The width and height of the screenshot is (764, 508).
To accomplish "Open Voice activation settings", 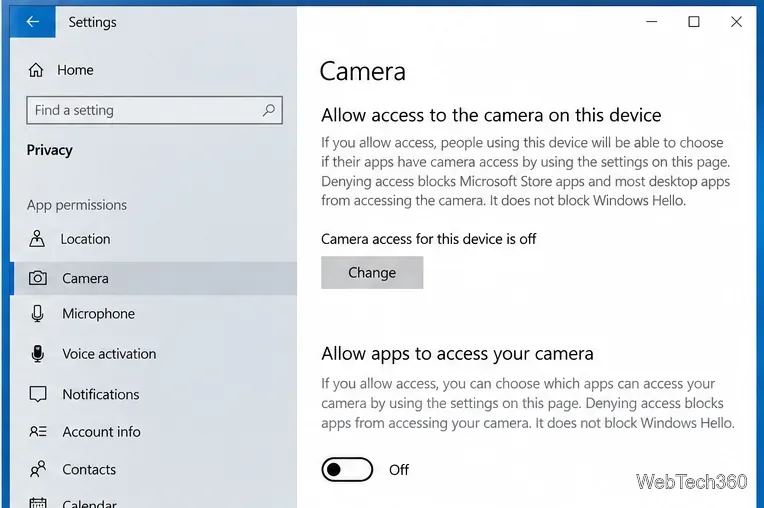I will click(x=109, y=354).
